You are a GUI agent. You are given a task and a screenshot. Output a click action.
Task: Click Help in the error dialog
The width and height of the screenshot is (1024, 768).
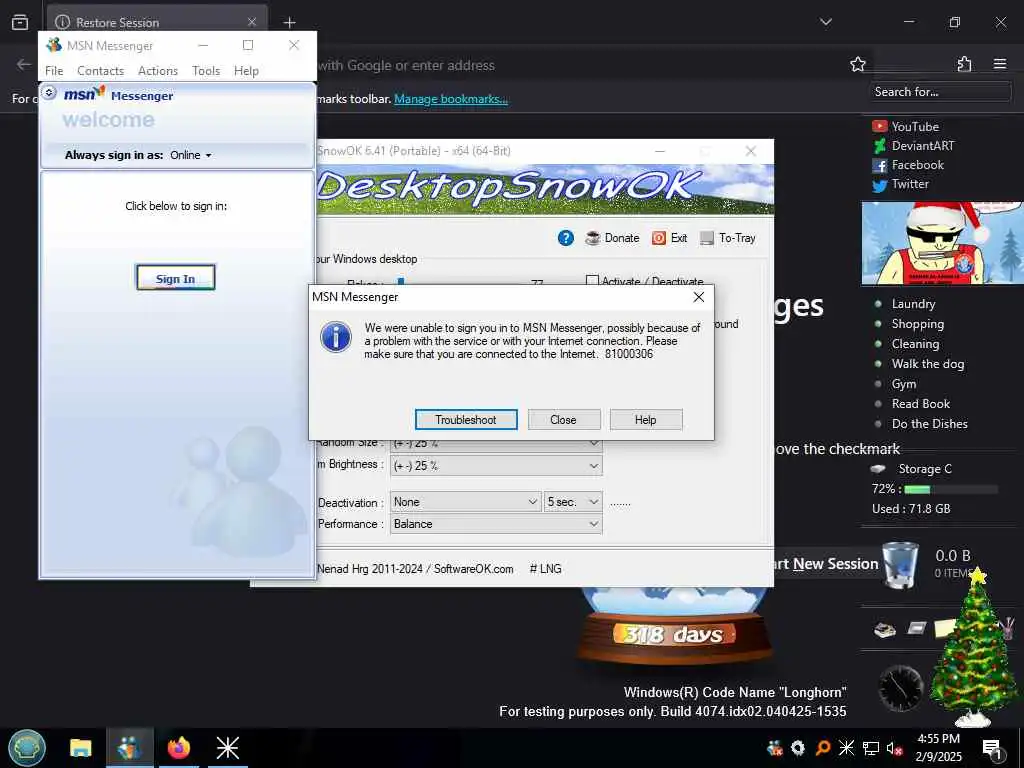[646, 420]
